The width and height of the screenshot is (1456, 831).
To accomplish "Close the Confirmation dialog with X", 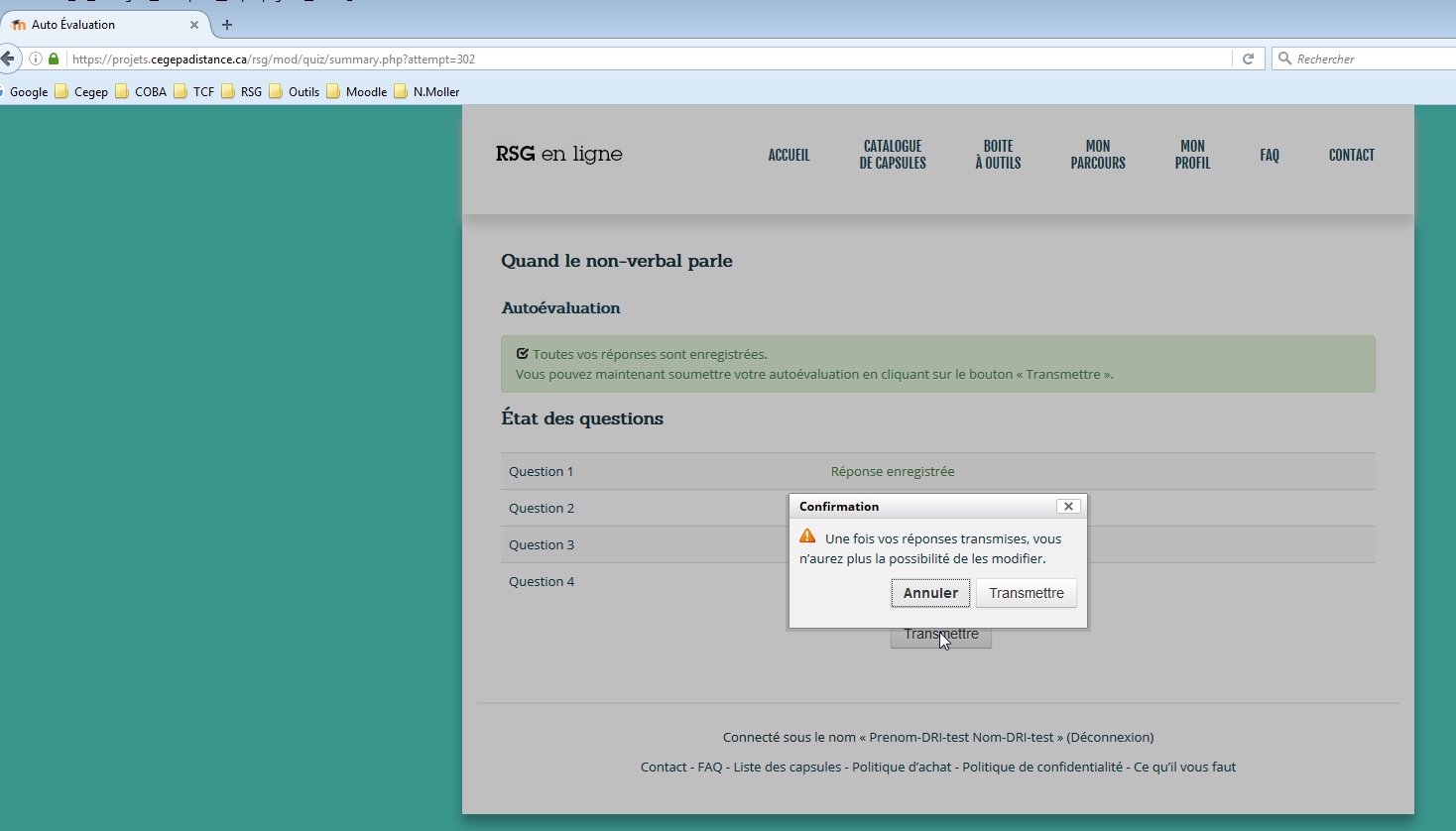I will pyautogui.click(x=1068, y=506).
